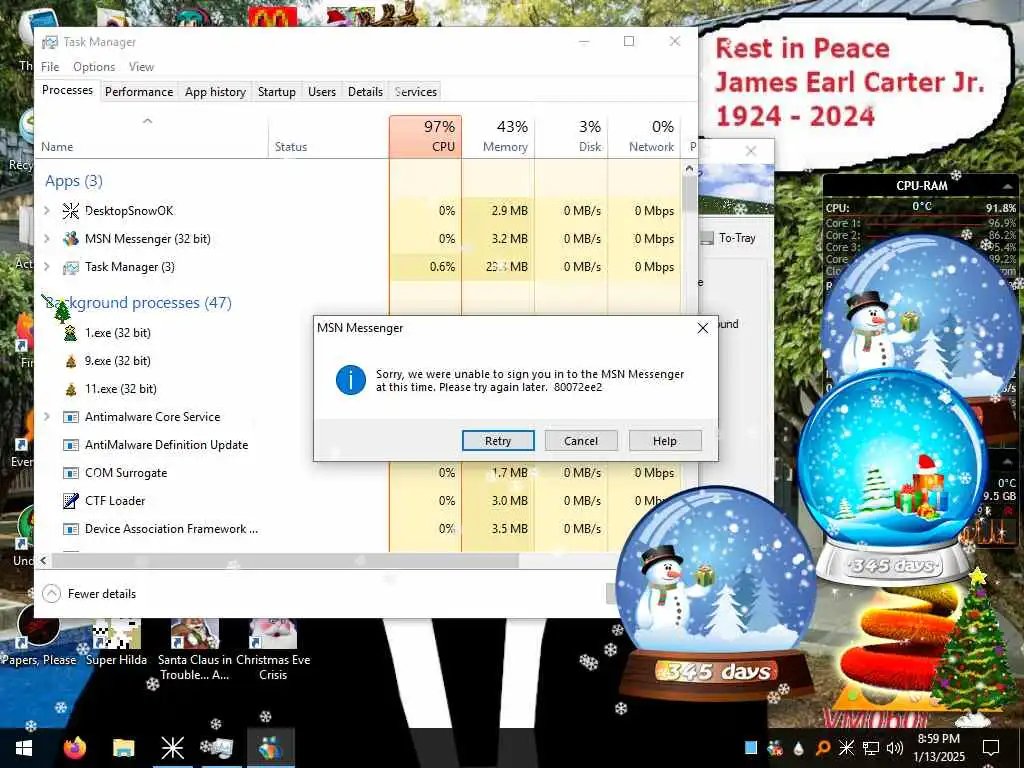The height and width of the screenshot is (768, 1024).
Task: Click the Task Manager (3) process icon
Action: [71, 267]
